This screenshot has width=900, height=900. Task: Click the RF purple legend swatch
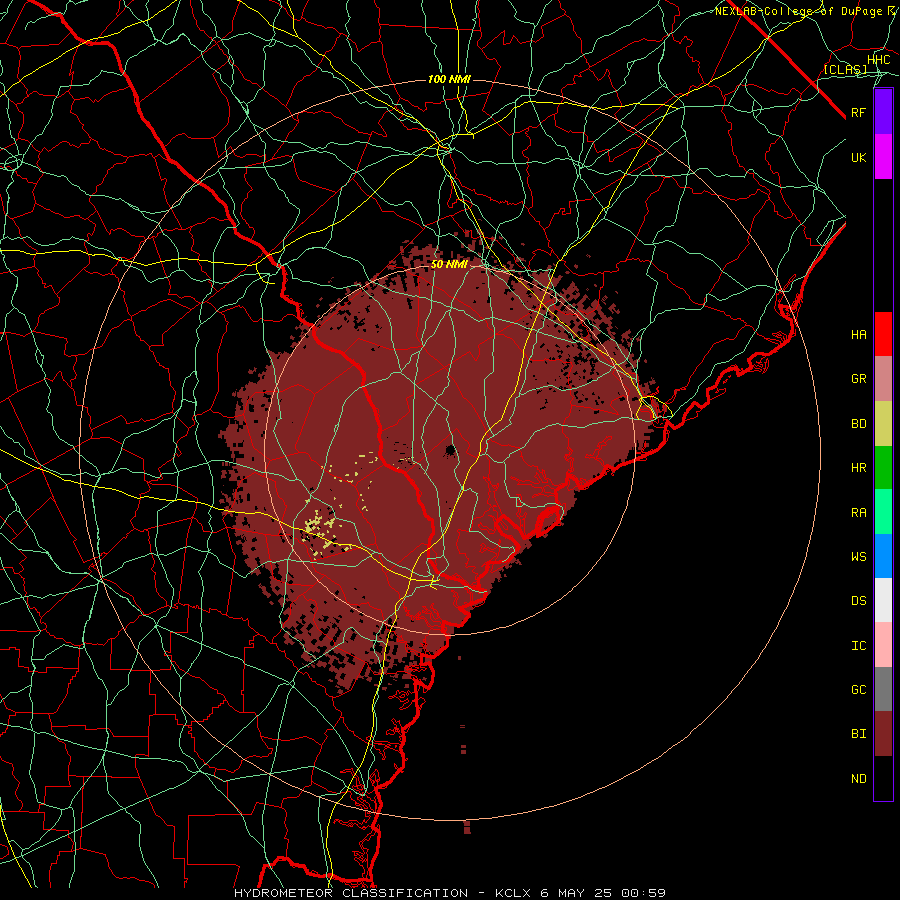pyautogui.click(x=883, y=112)
